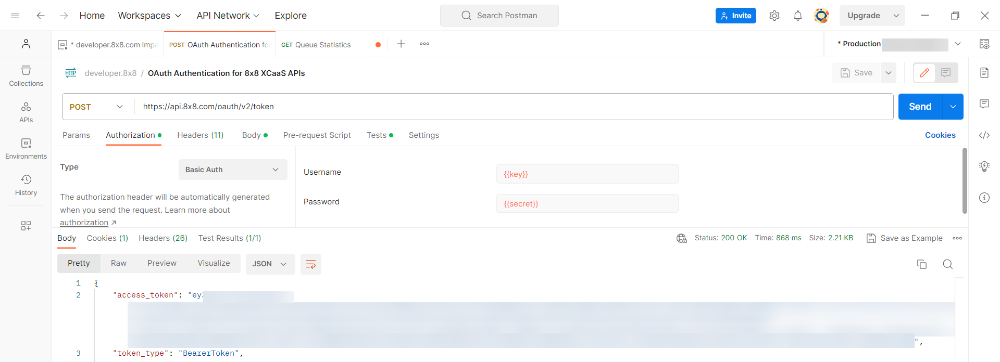The width and height of the screenshot is (1000, 362).
Task: Open the Save options dropdown arrow
Action: tap(888, 73)
